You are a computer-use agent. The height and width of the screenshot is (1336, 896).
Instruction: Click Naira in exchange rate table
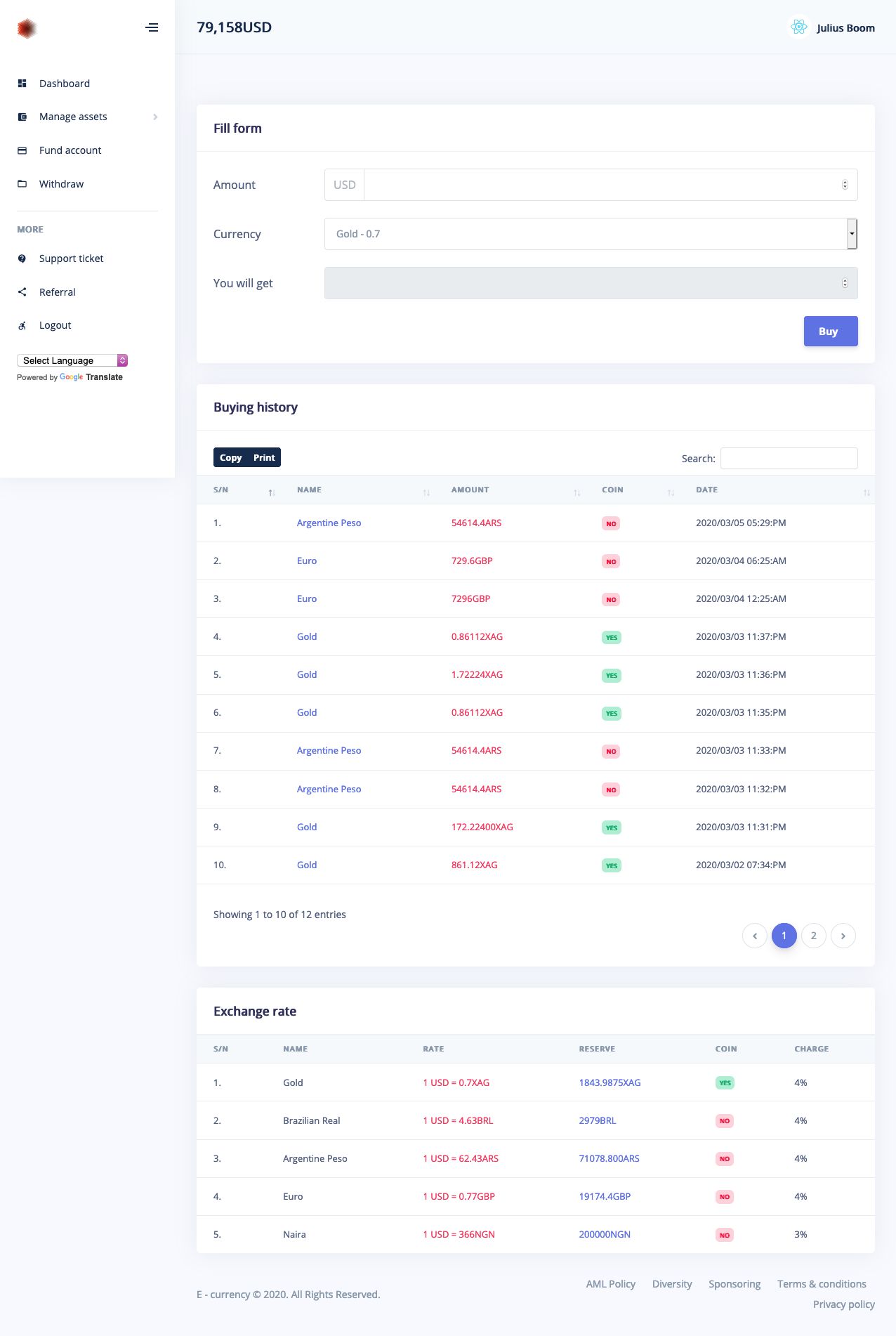tap(294, 1235)
